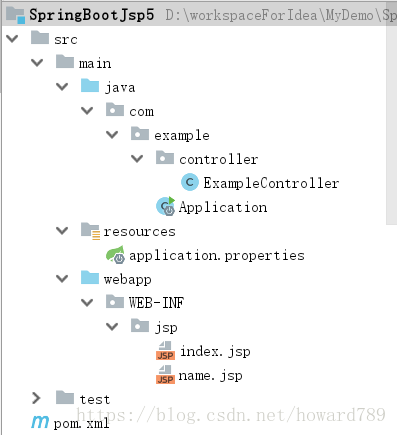This screenshot has height=435, width=397.
Task: Click the vertical scrollbar on right edge
Action: 391,113
